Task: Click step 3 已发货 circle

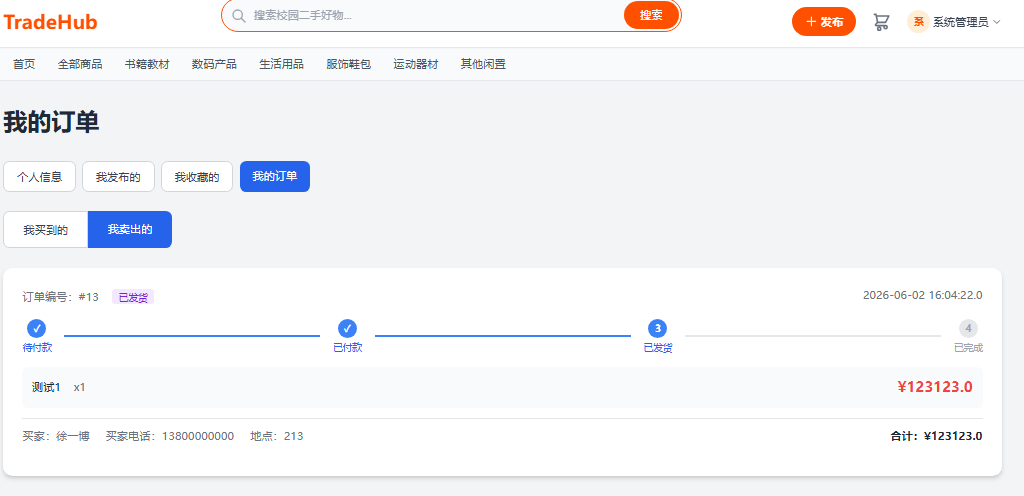Action: click(658, 328)
